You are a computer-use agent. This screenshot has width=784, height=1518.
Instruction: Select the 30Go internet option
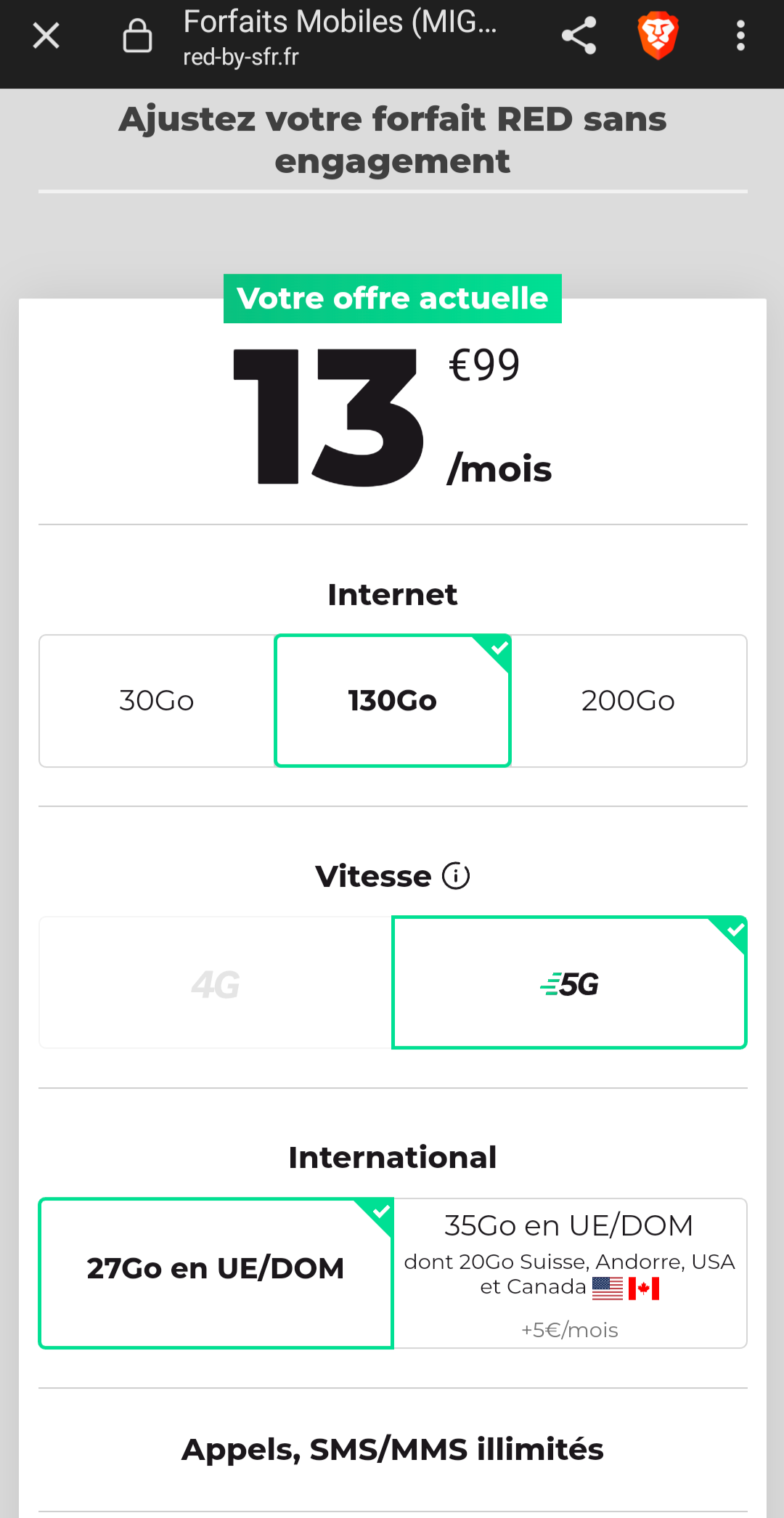click(157, 701)
